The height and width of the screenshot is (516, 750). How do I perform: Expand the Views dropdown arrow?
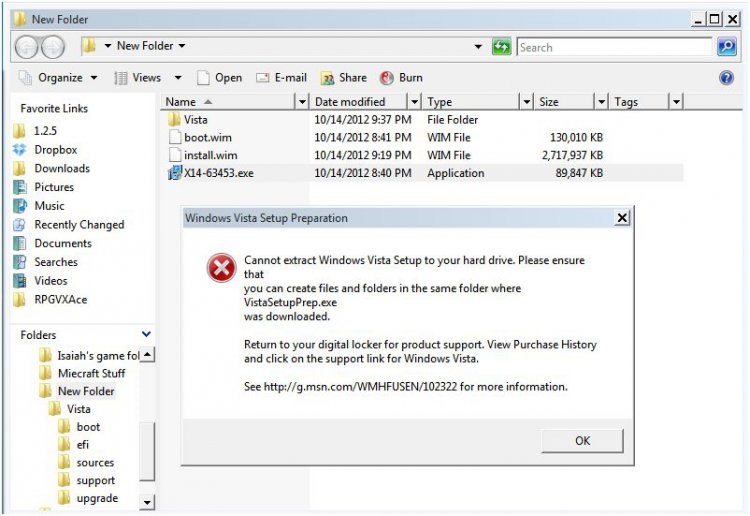pyautogui.click(x=178, y=77)
